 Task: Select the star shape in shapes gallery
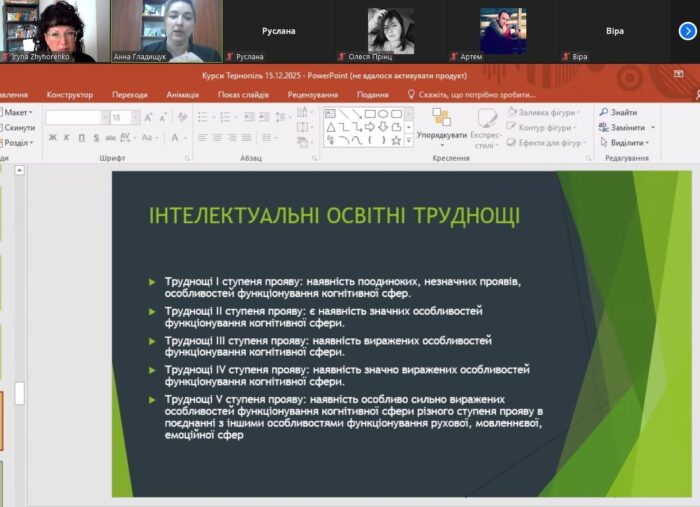[395, 141]
